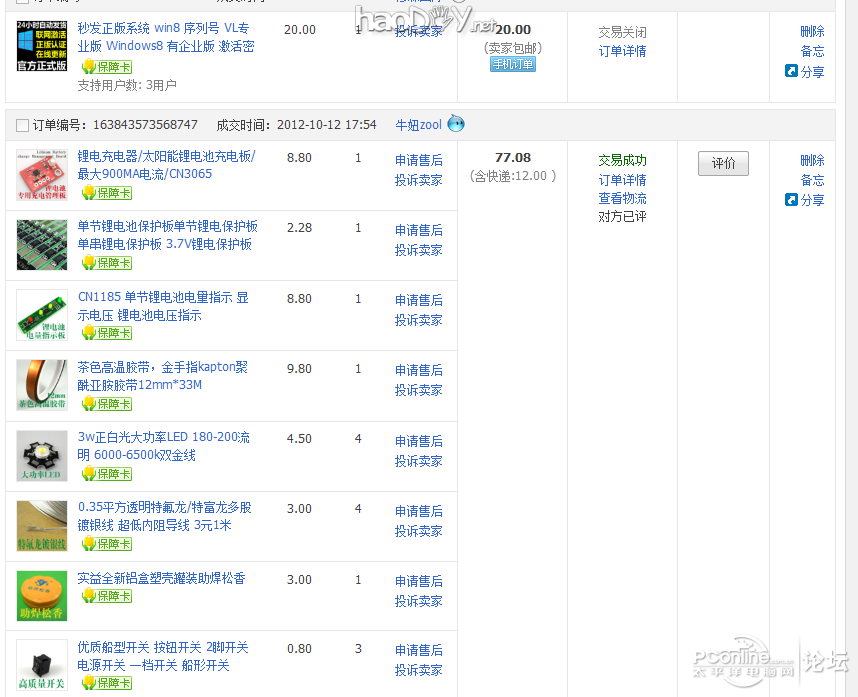Screen dimensions: 858x697
Task: Click 保障卡 badge under CN1185 battery indicator
Action: click(x=106, y=333)
